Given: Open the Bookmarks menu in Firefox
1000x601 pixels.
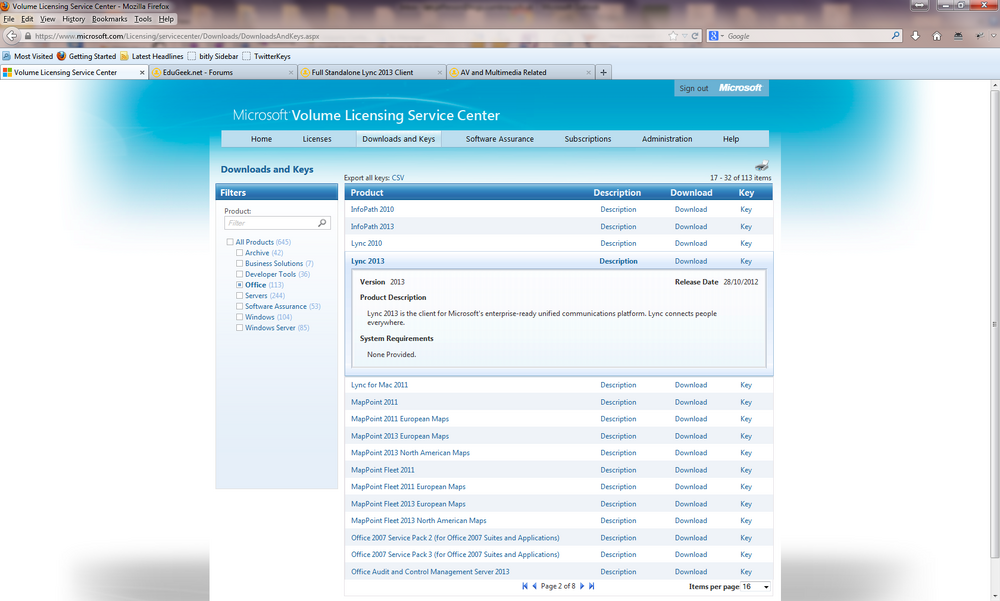Looking at the screenshot, I should pos(109,19).
